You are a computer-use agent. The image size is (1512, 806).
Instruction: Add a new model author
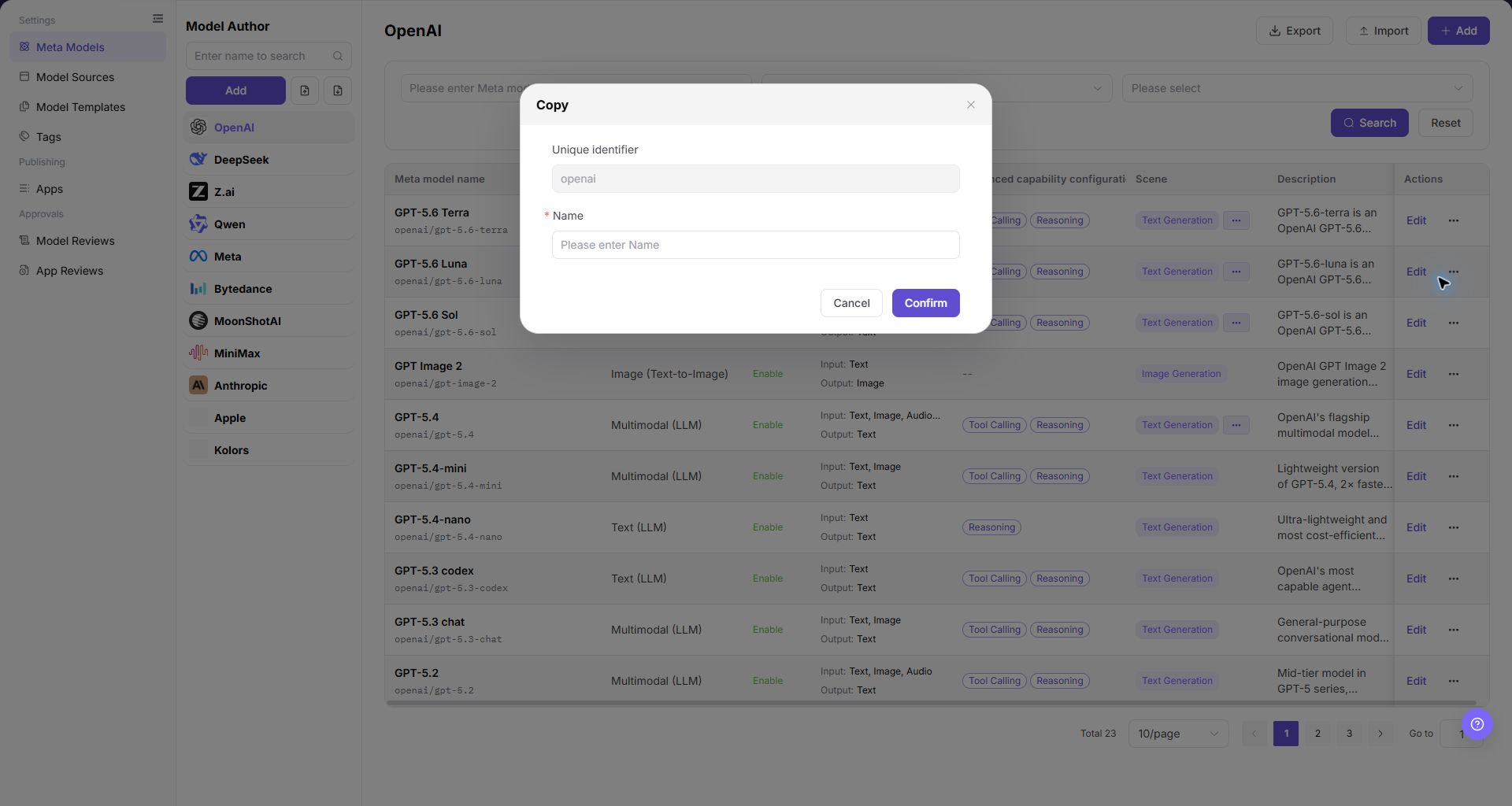pos(235,91)
